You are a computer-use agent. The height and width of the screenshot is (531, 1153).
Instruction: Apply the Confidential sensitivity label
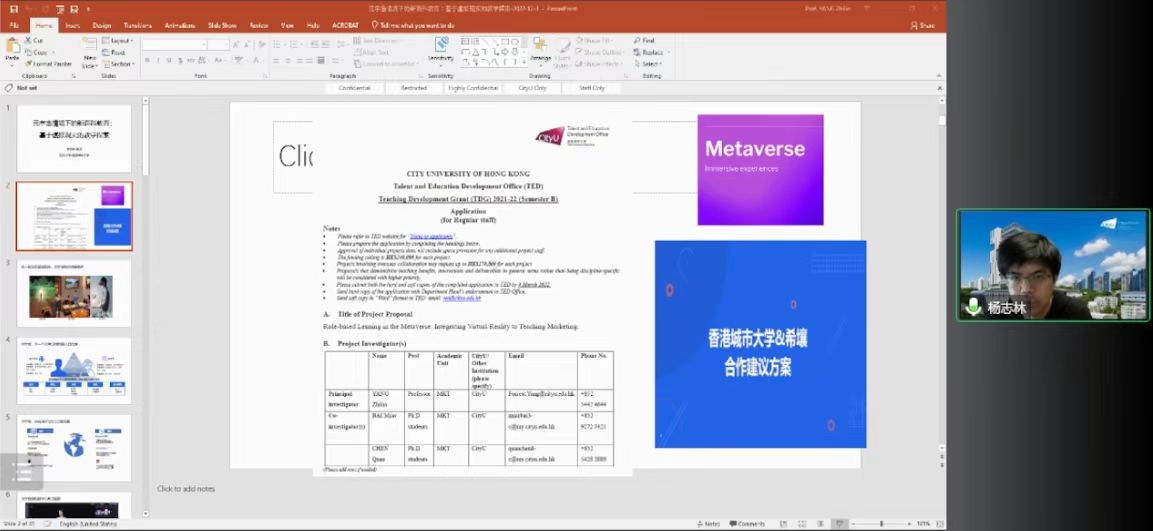click(355, 88)
